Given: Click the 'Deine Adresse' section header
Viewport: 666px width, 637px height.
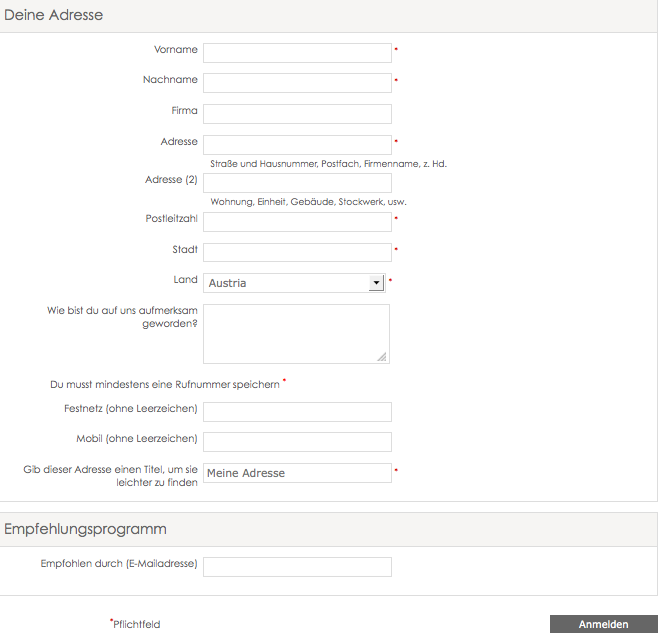Looking at the screenshot, I should (54, 15).
